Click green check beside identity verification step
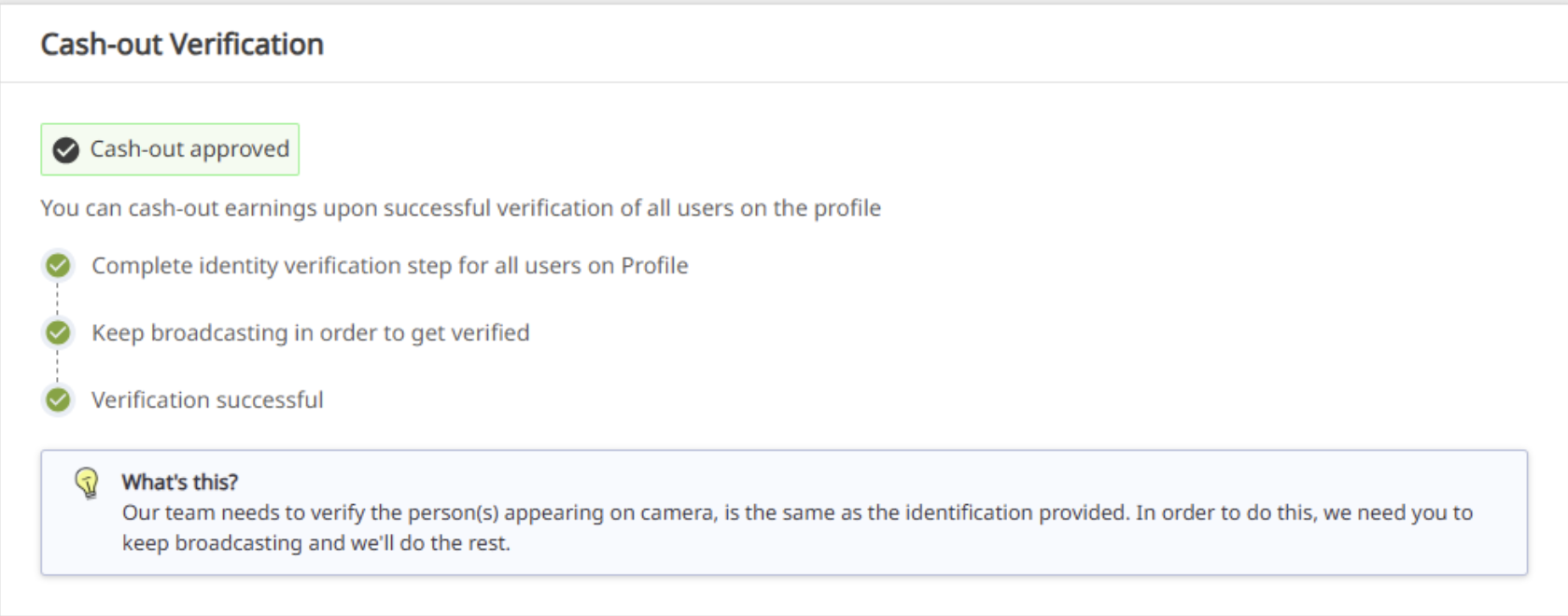 [x=58, y=266]
